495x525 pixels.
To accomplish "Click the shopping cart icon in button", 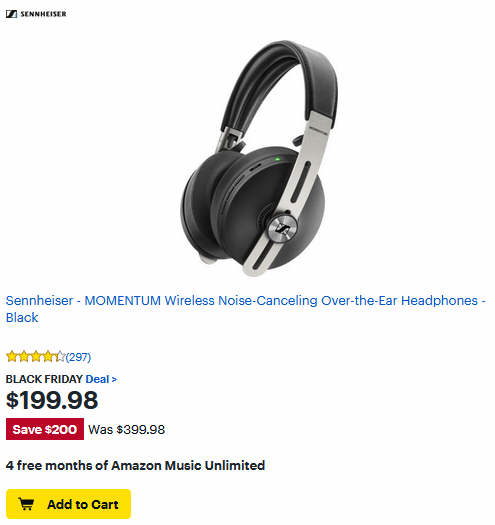I will [26, 504].
